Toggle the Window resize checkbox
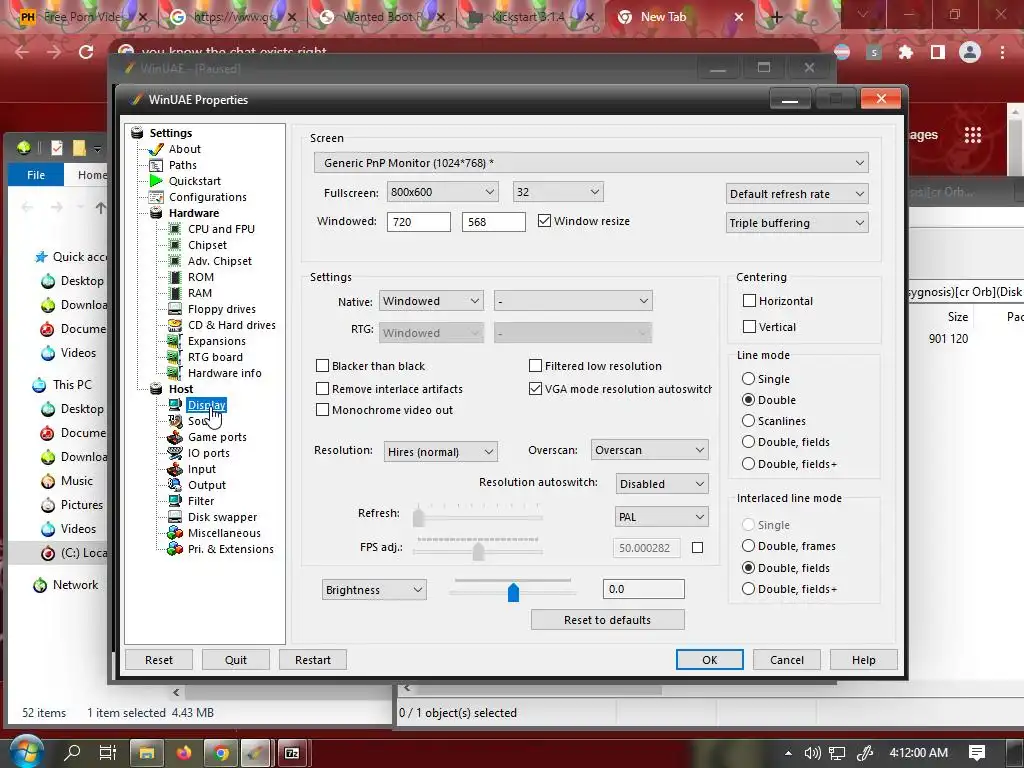 pos(544,221)
